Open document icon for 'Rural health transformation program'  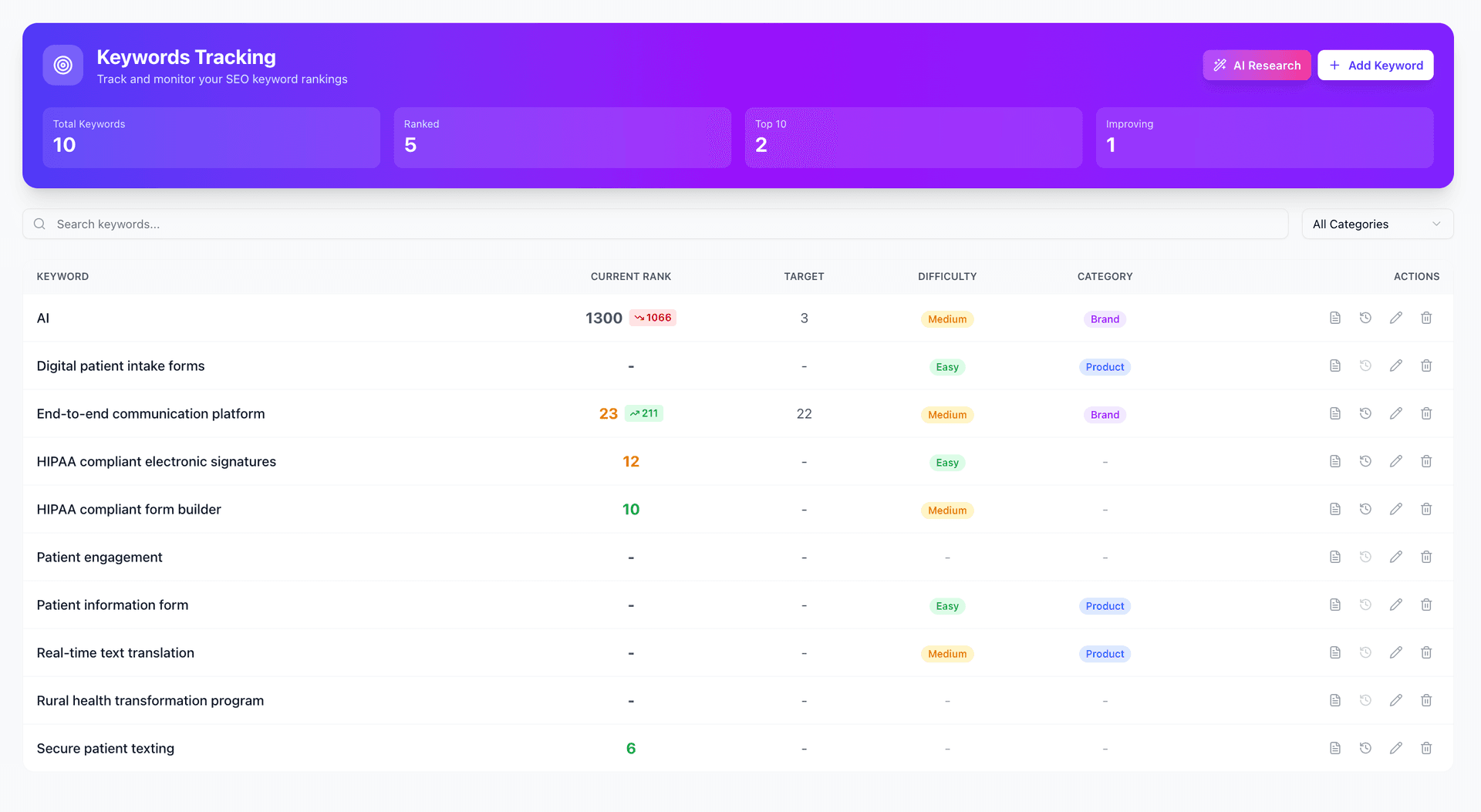pyautogui.click(x=1335, y=700)
